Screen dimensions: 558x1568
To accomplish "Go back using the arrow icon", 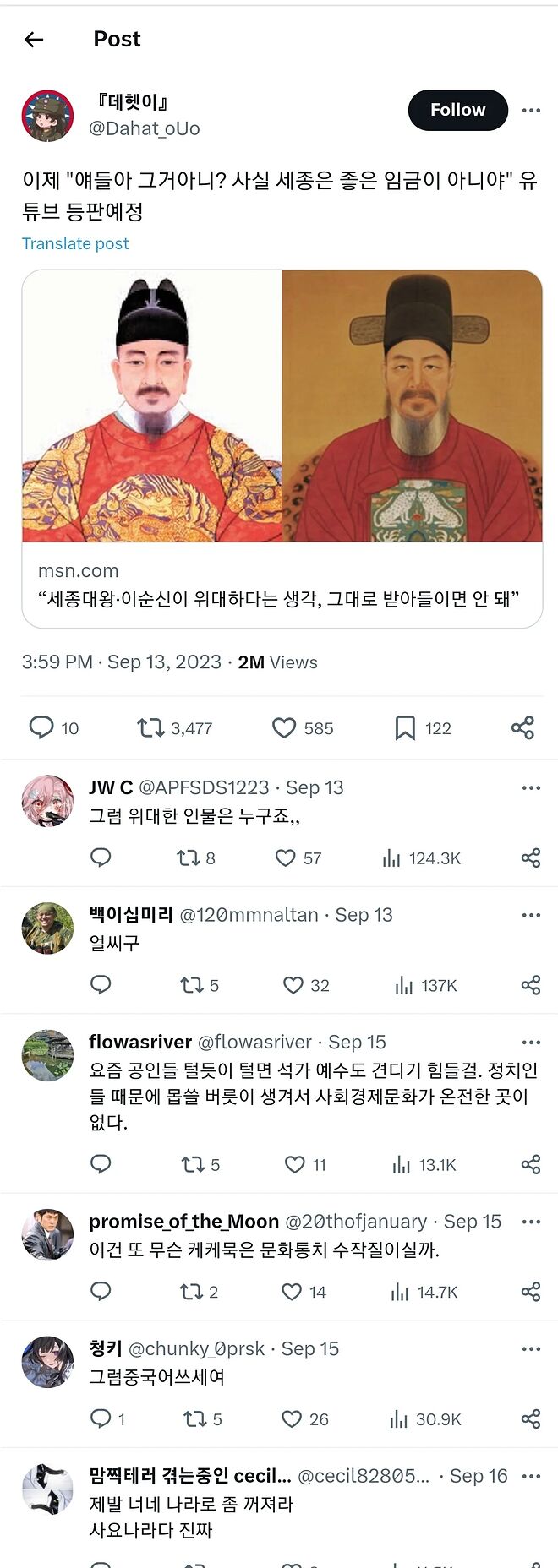I will point(34,40).
